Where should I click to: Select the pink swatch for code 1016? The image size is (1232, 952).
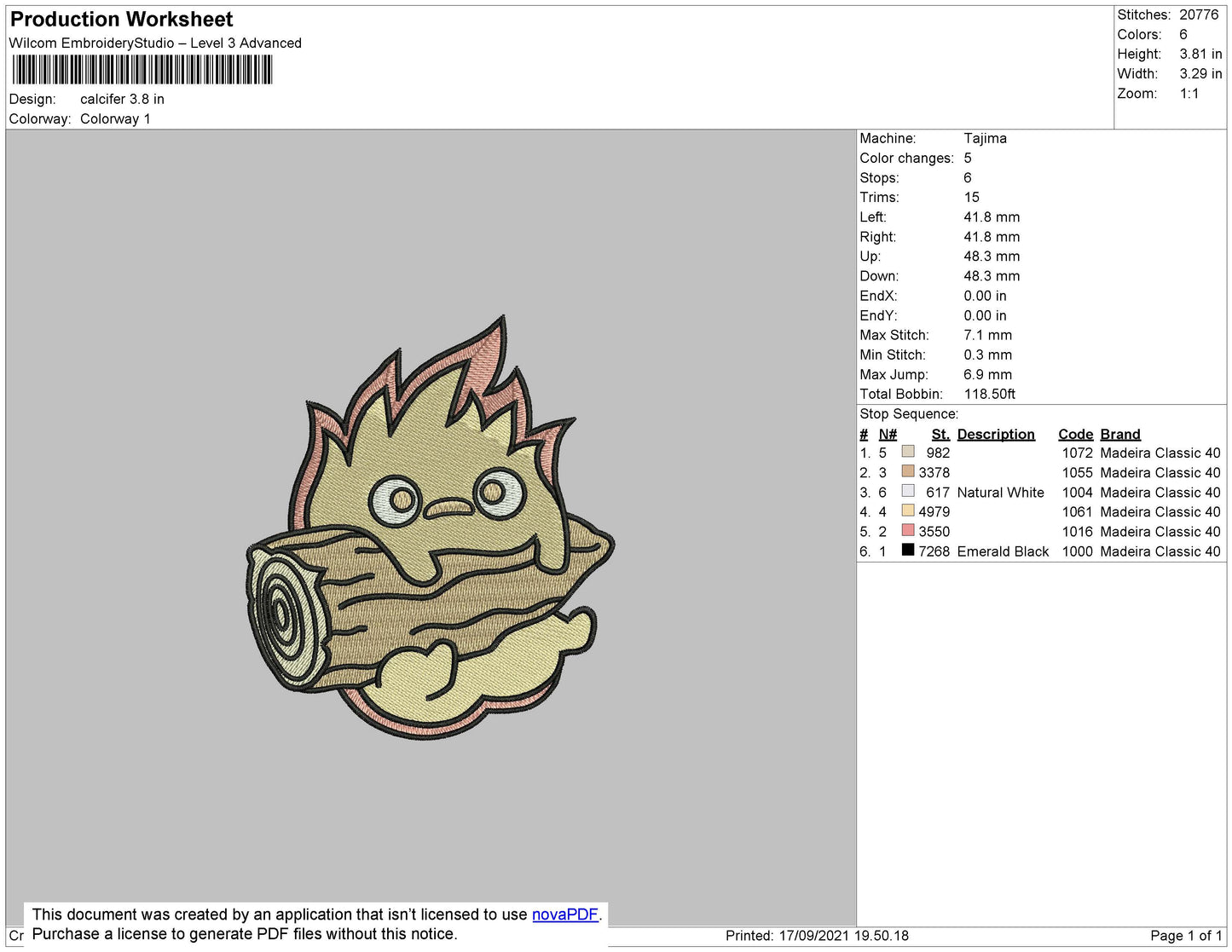point(908,531)
